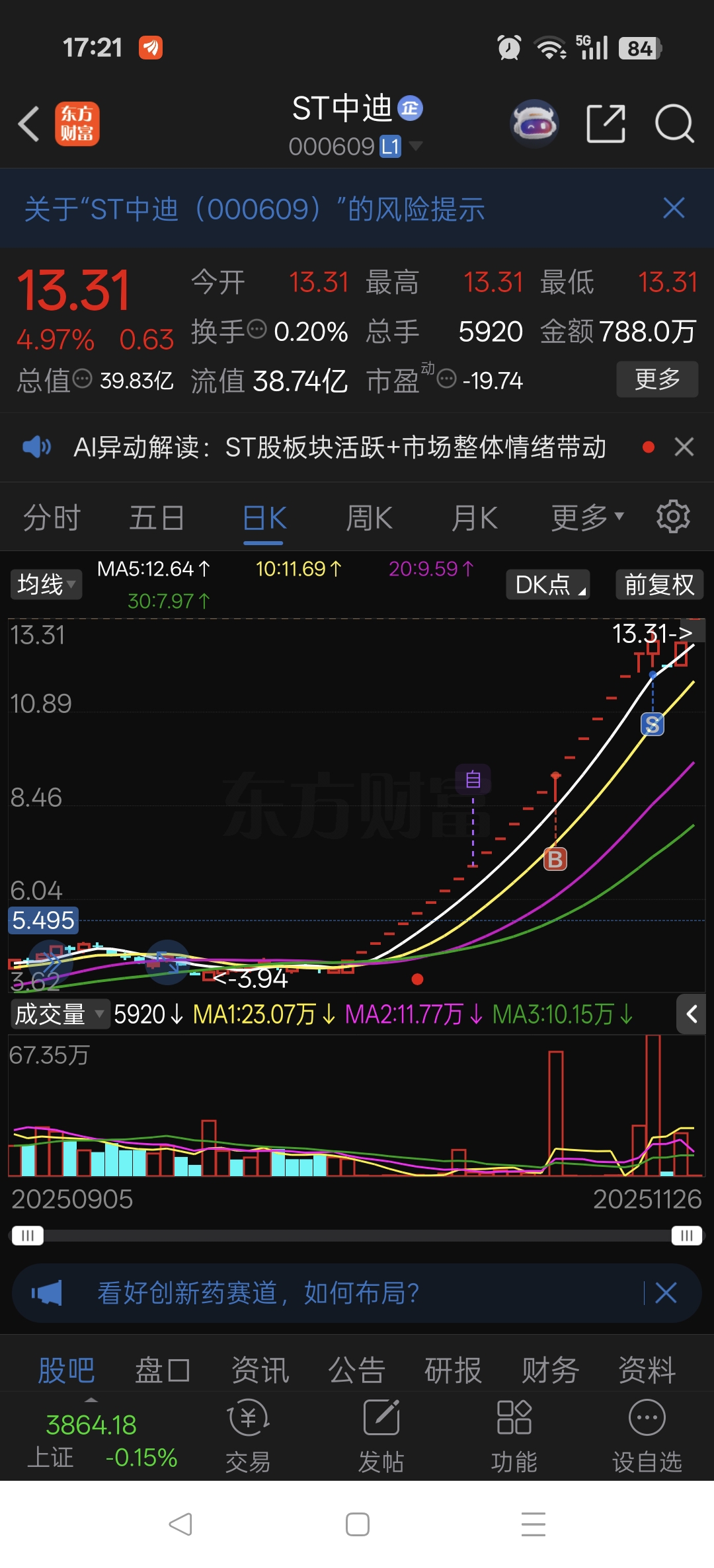Viewport: 714px width, 1568px height.
Task: Open the DK点 options dropdown
Action: coord(548,584)
